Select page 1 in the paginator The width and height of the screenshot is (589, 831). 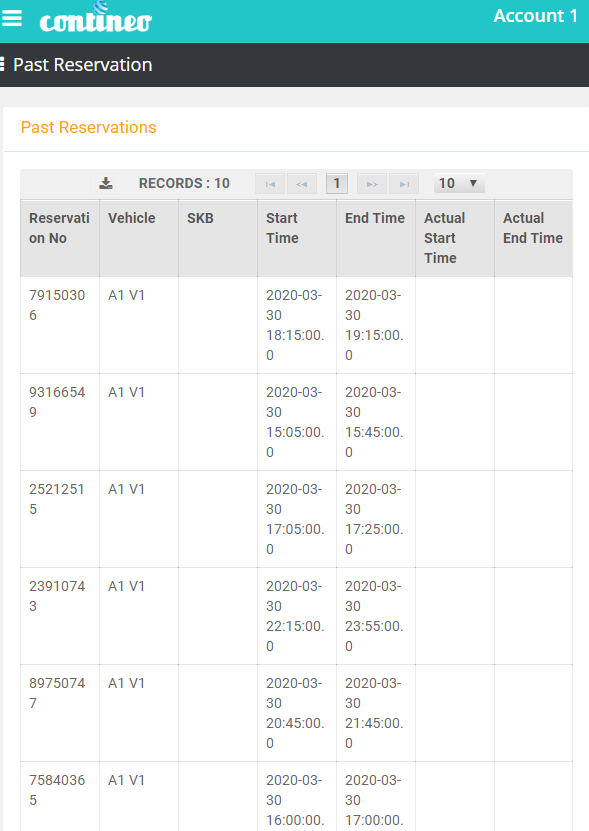coord(337,184)
